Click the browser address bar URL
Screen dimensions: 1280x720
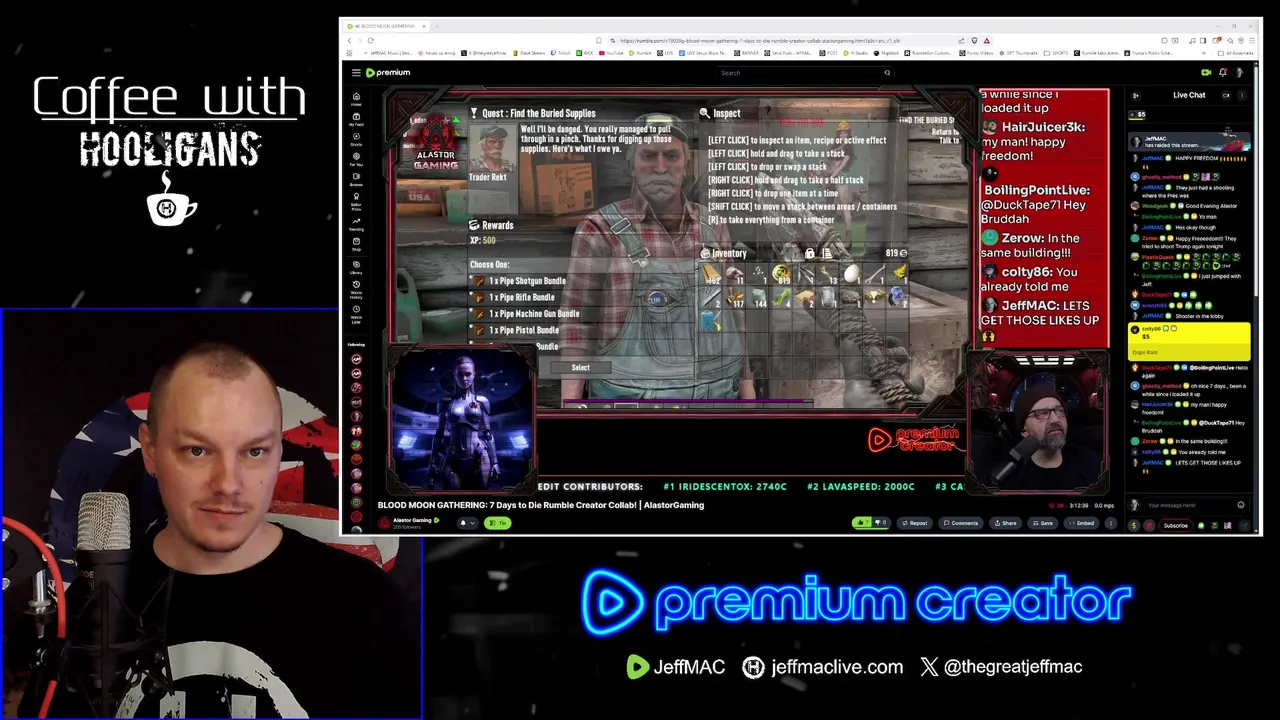[x=760, y=40]
